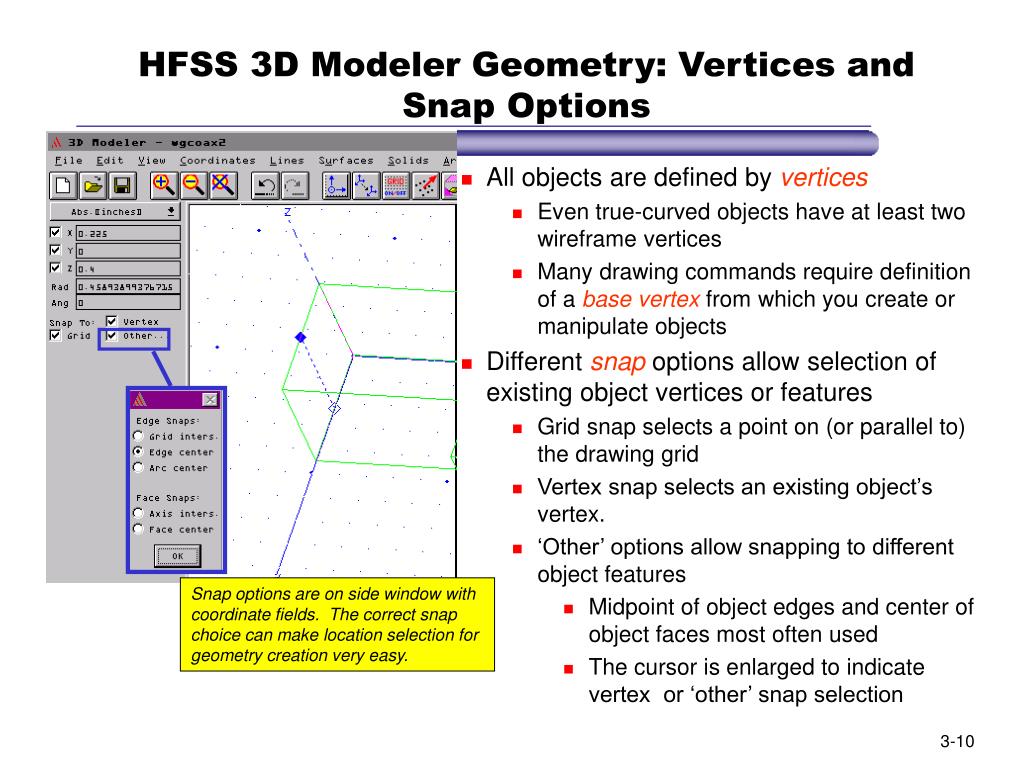Open the File menu
This screenshot has height=768, width=1024.
coord(69,160)
